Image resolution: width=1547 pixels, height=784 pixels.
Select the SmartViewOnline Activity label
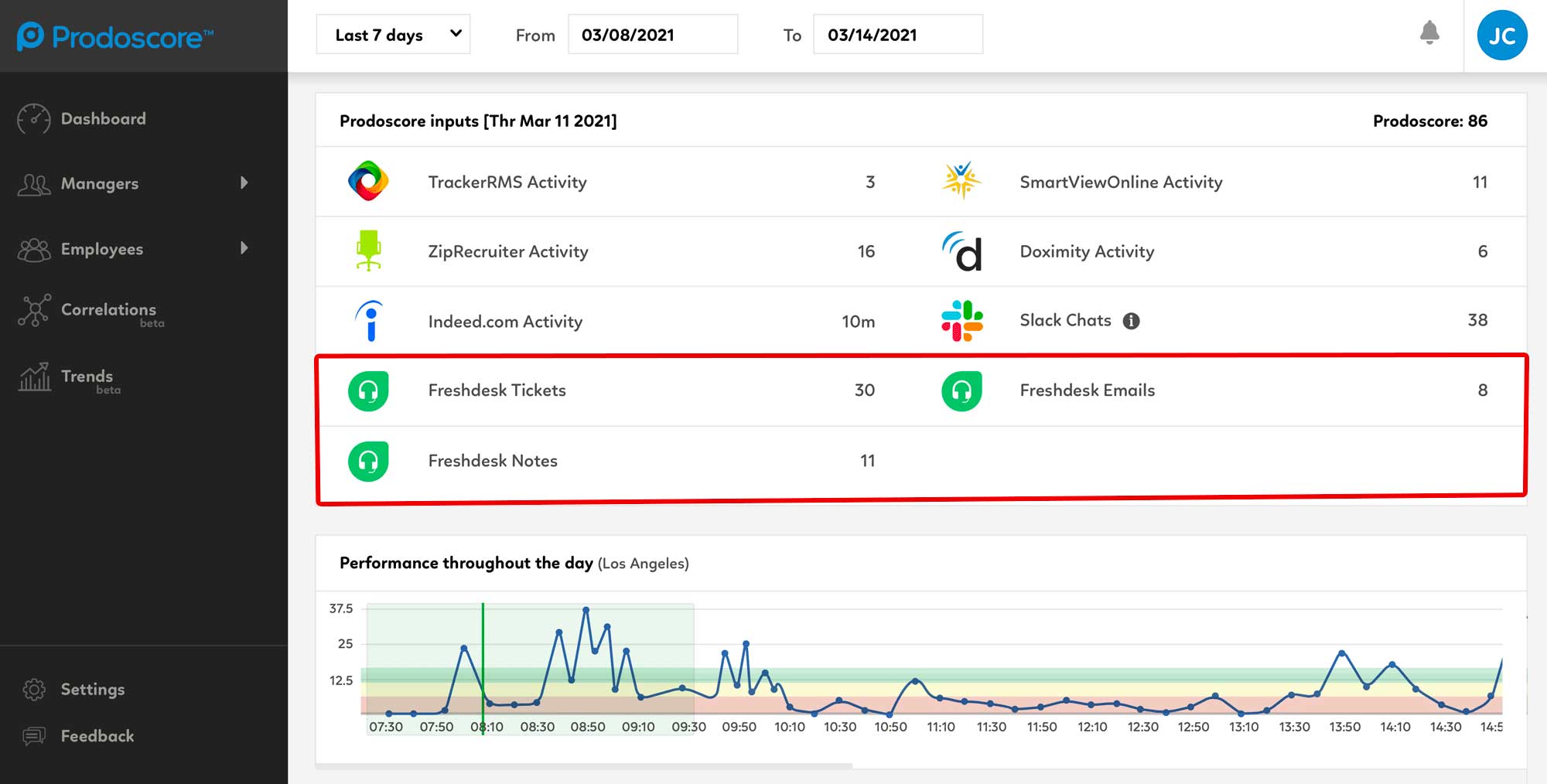1121,182
